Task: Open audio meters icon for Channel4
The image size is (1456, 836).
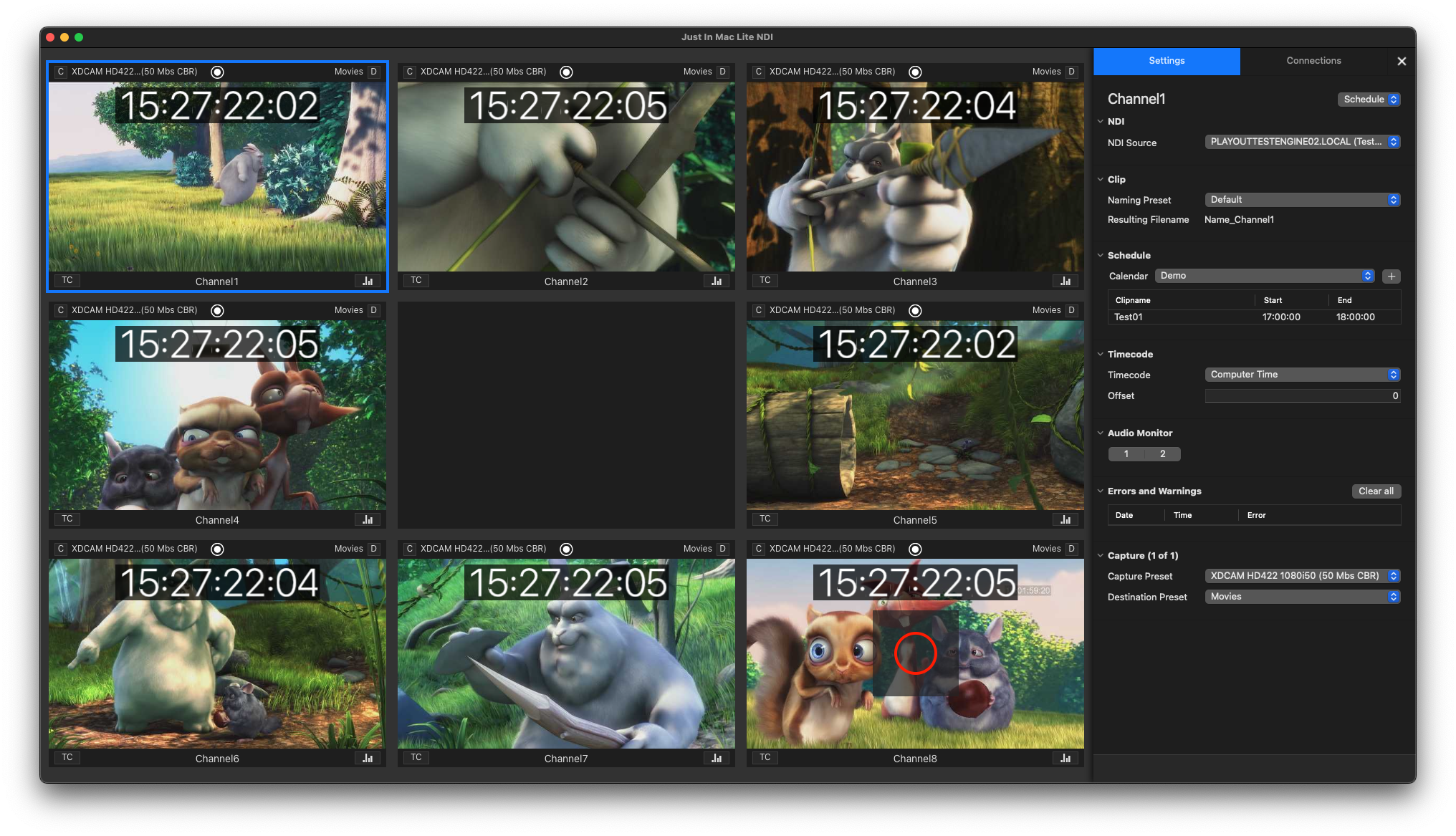Action: (x=368, y=519)
